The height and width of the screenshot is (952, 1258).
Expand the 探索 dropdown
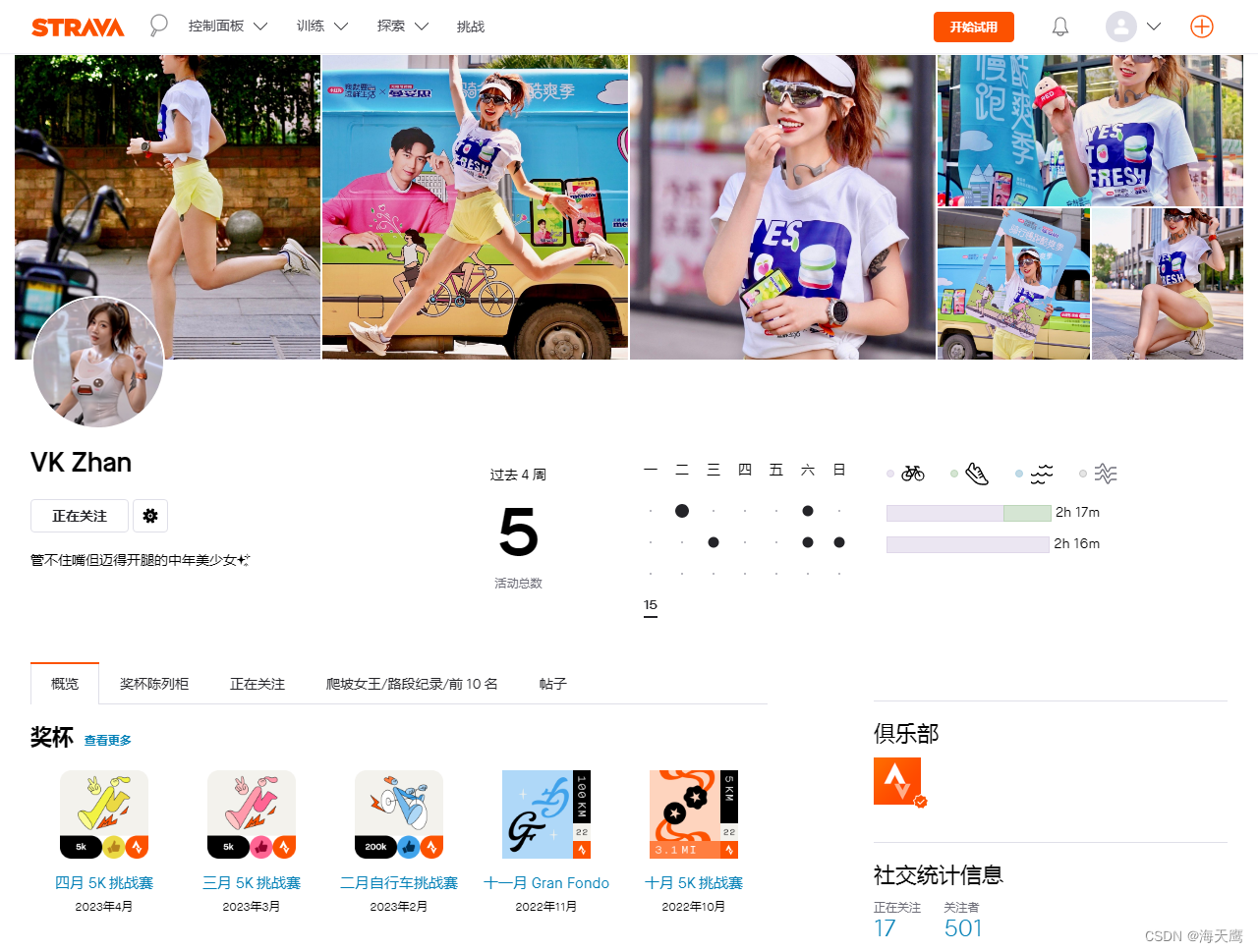click(402, 27)
